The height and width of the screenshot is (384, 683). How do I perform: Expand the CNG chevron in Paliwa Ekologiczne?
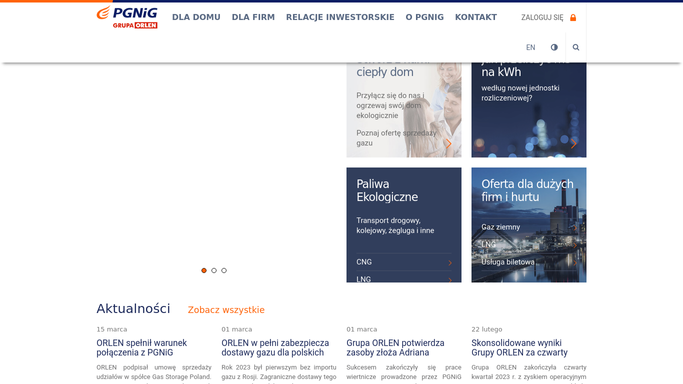point(450,263)
